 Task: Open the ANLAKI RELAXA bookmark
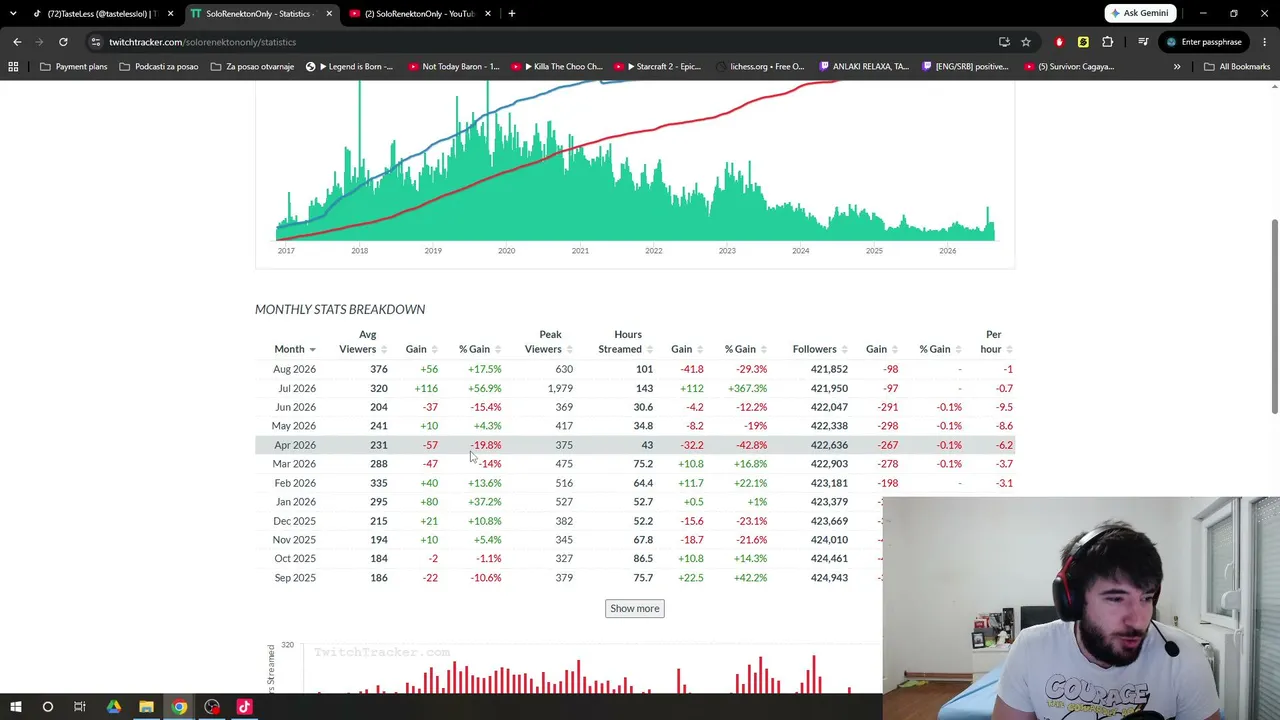tap(864, 67)
